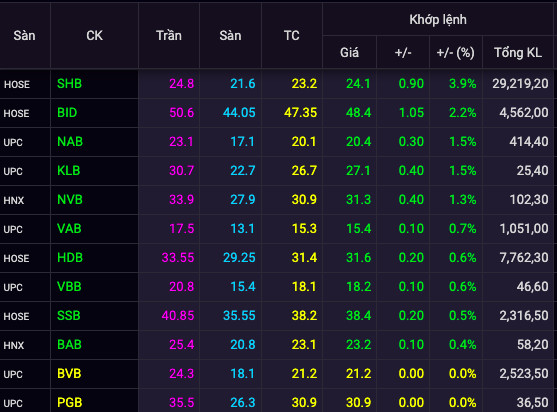557x412 pixels.
Task: Open the SSB stock ticker
Action: tap(69, 316)
